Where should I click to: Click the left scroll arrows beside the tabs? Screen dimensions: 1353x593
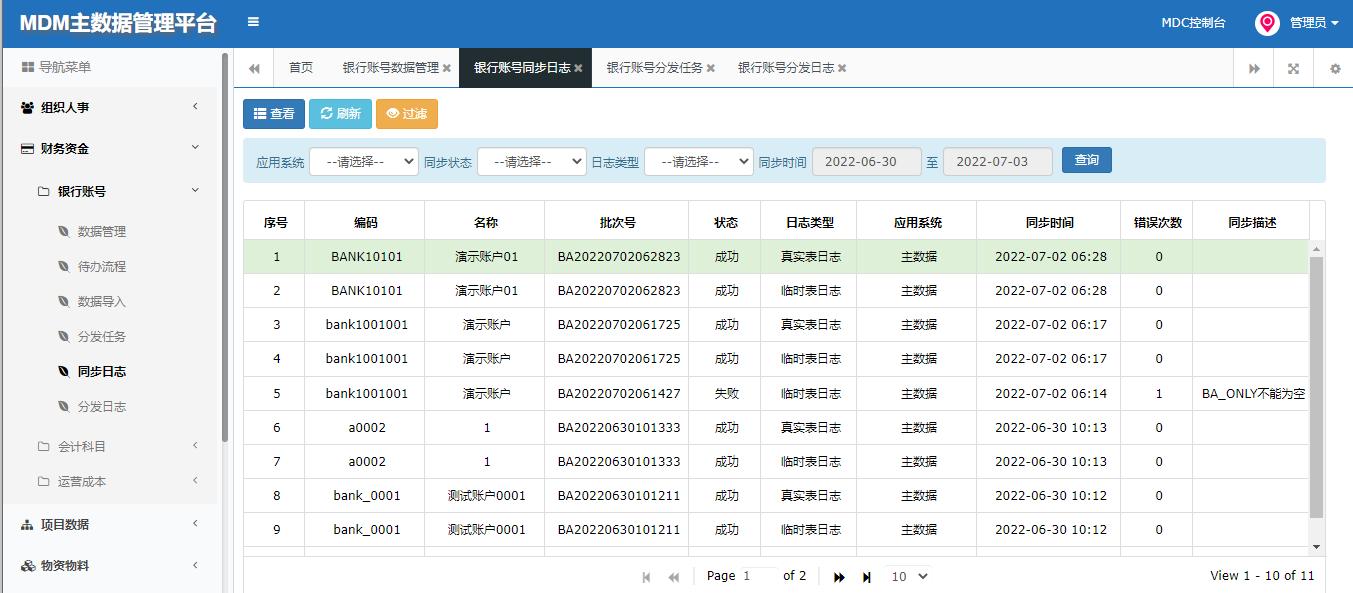click(253, 67)
